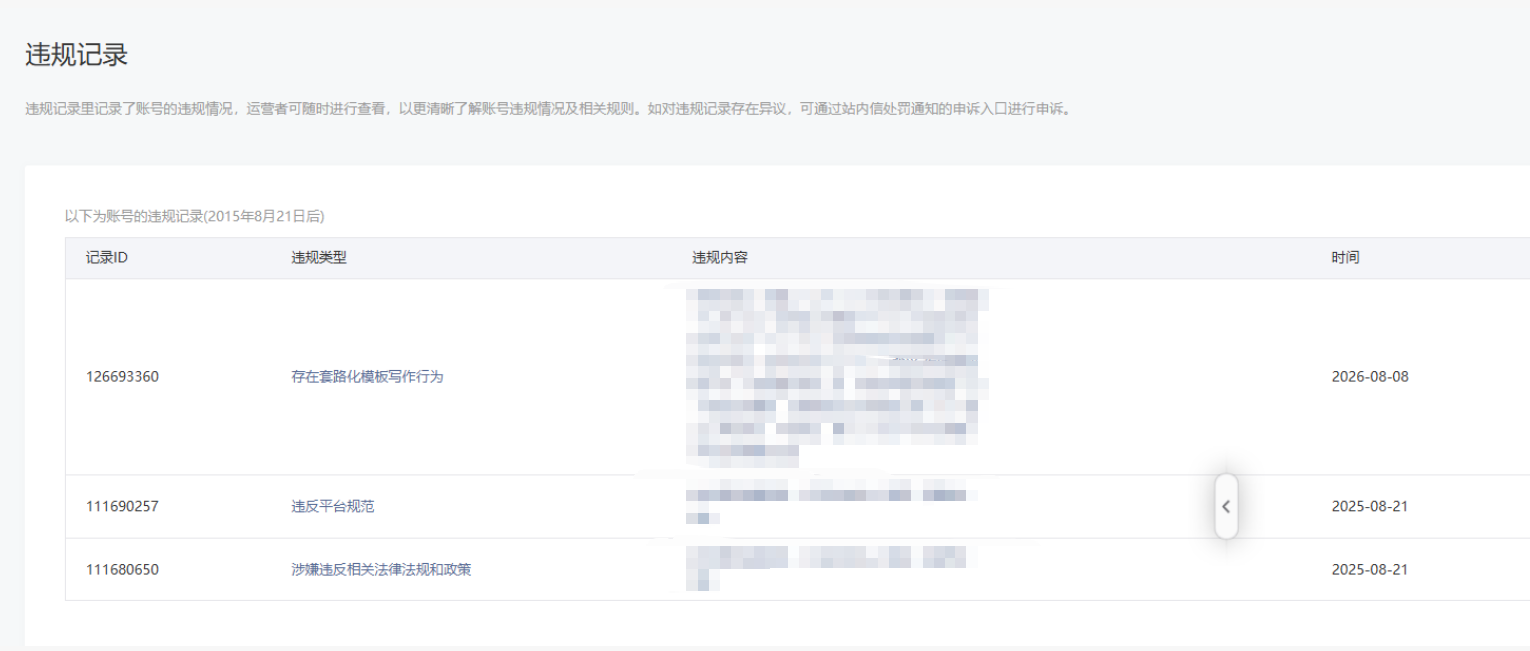Click the date in row 111680650
1530x651 pixels.
tap(1370, 570)
